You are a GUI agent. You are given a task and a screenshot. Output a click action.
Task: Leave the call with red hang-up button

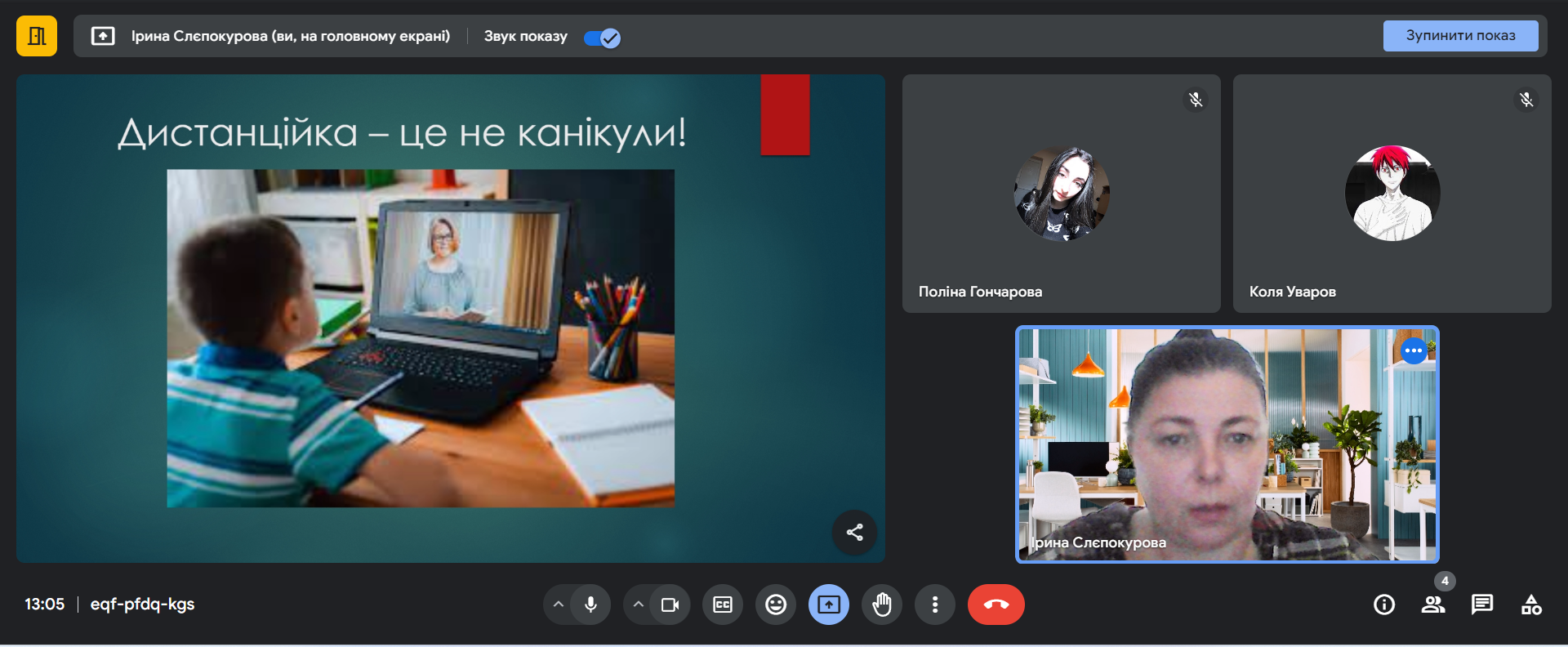pos(996,605)
